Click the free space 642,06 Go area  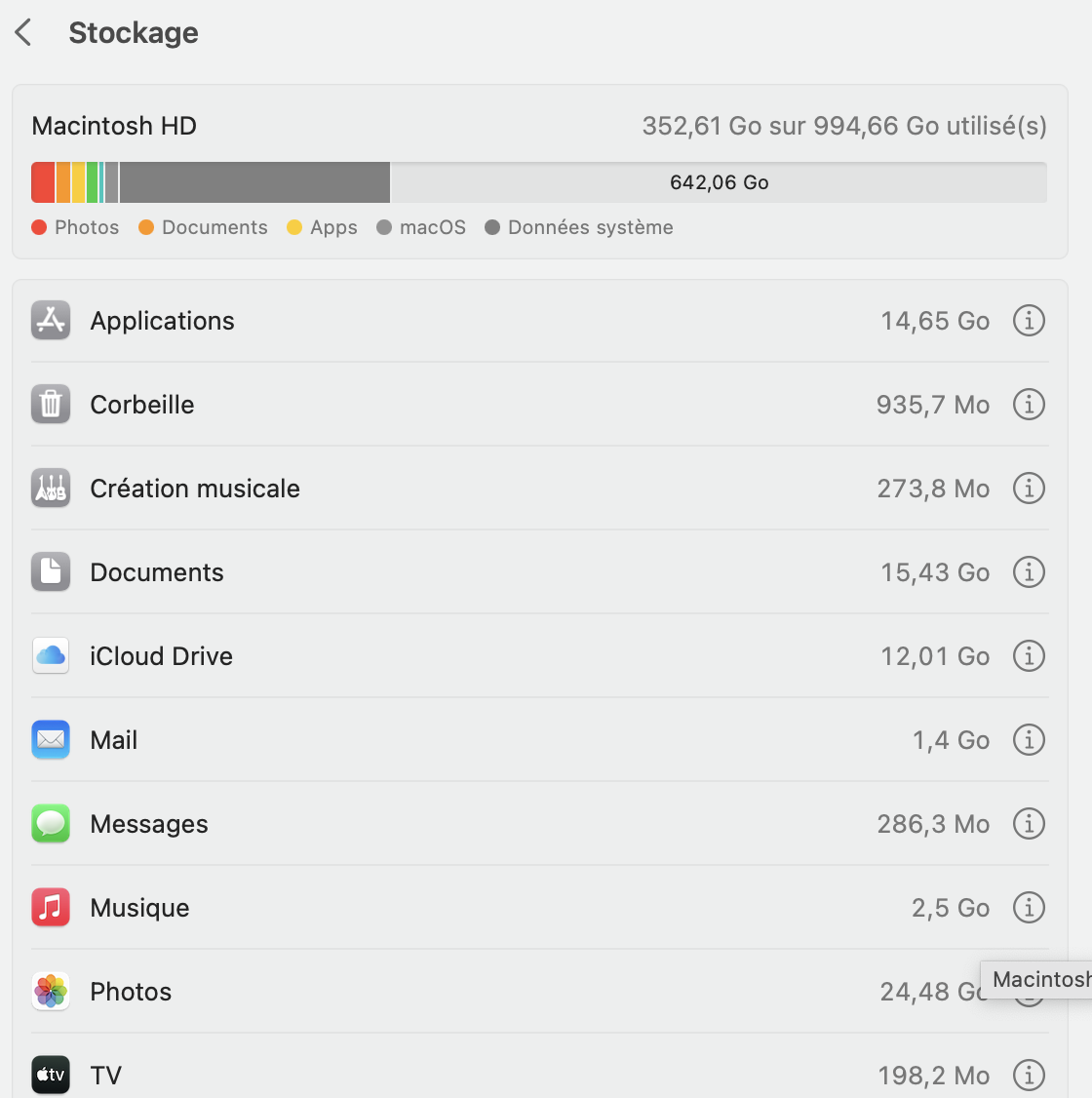[719, 182]
